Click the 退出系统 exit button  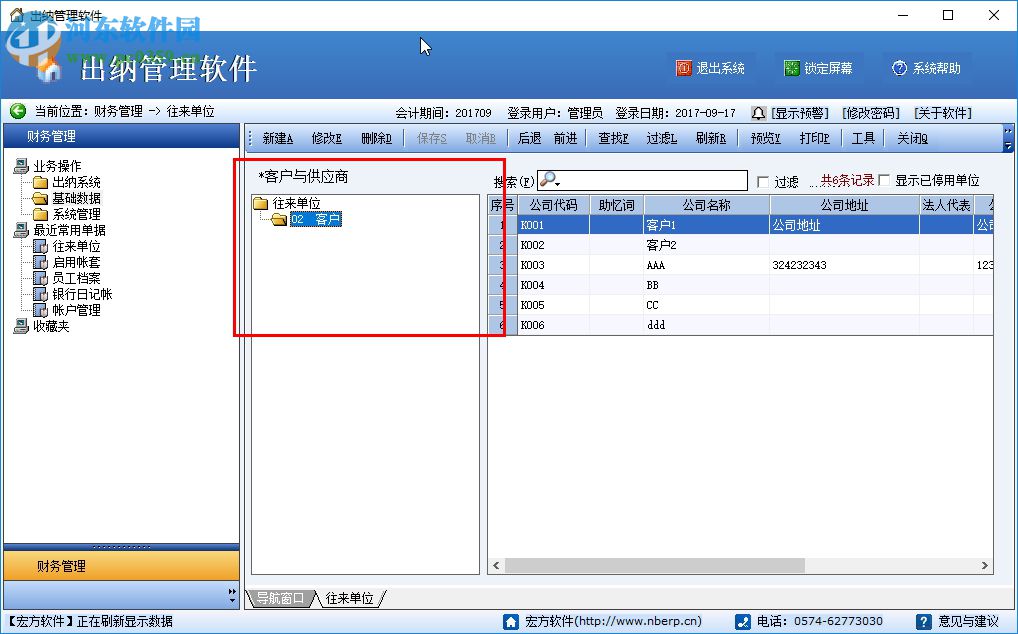[x=713, y=67]
